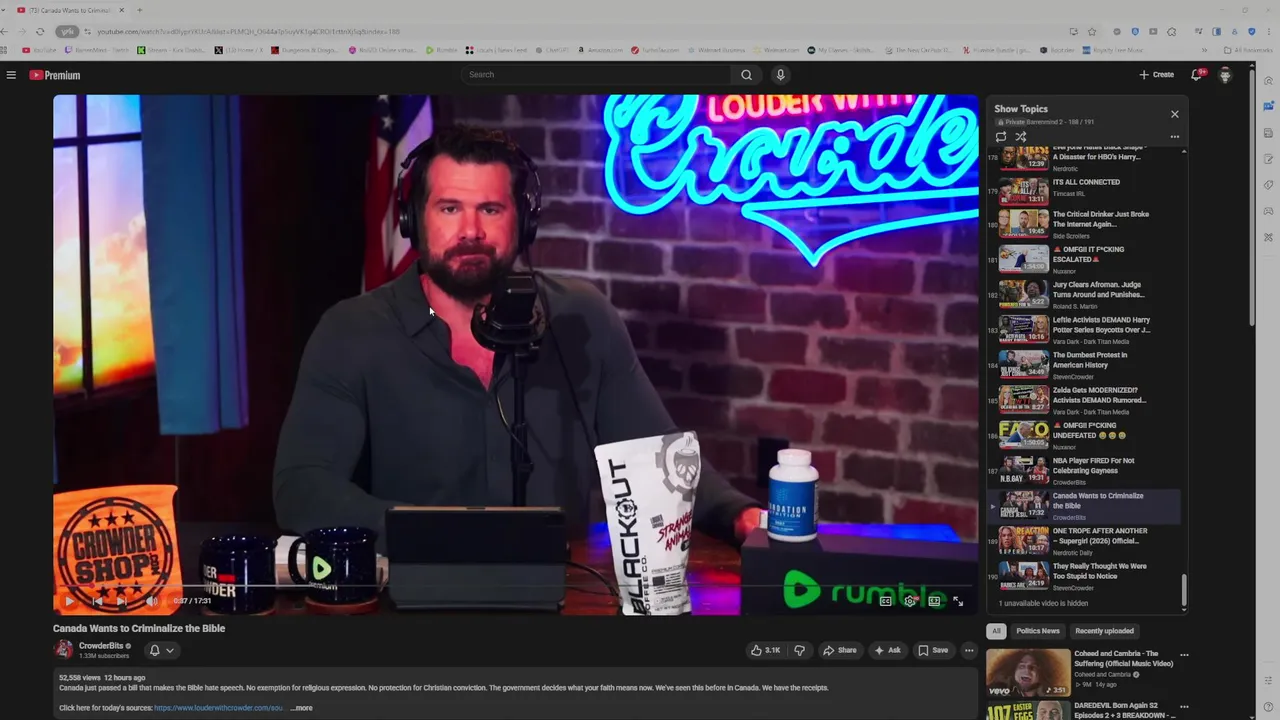Open the ChatGPT bookmark
Image resolution: width=1280 pixels, height=720 pixels.
tap(551, 50)
